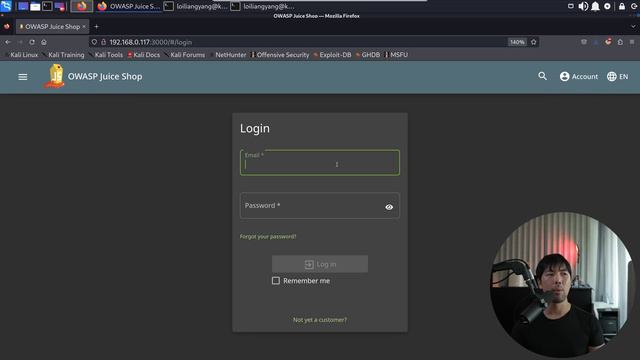This screenshot has width=640, height=360.
Task: Click the log out power icon
Action: [634, 6]
